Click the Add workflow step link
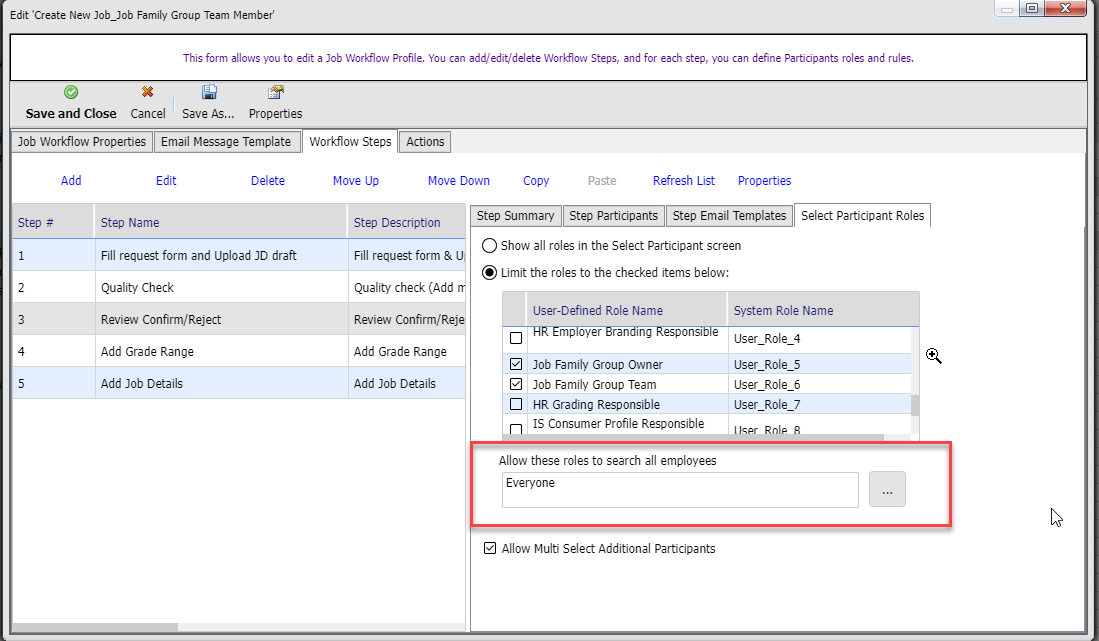 pyautogui.click(x=71, y=181)
